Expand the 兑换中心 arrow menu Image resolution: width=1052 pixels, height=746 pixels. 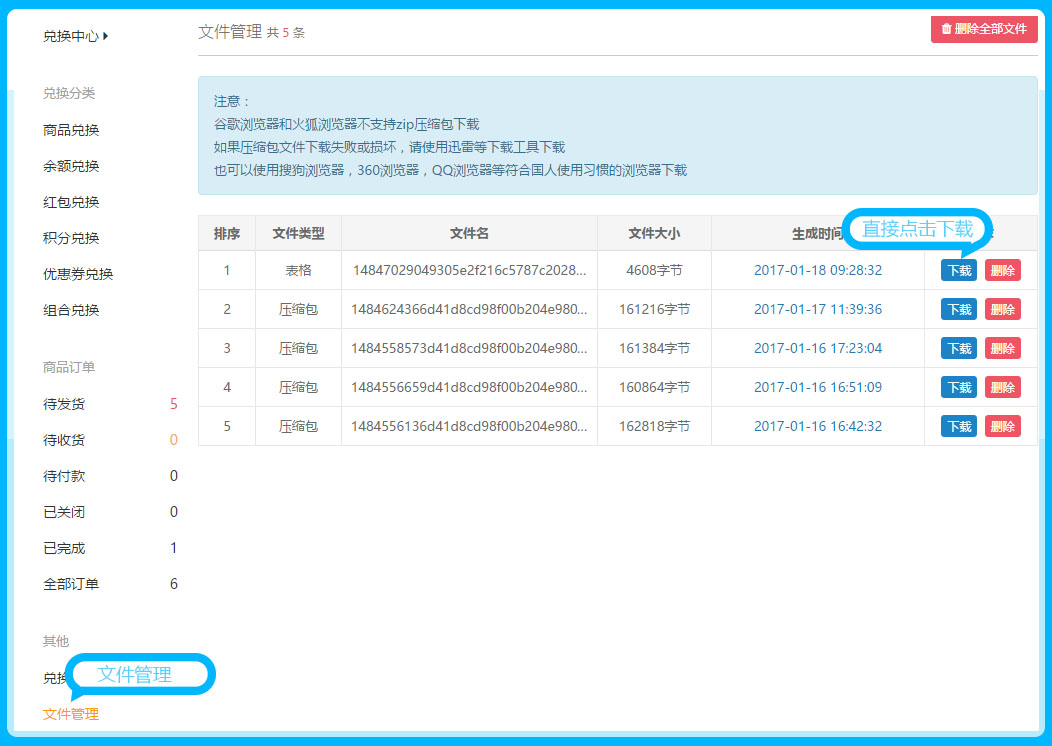tap(75, 36)
